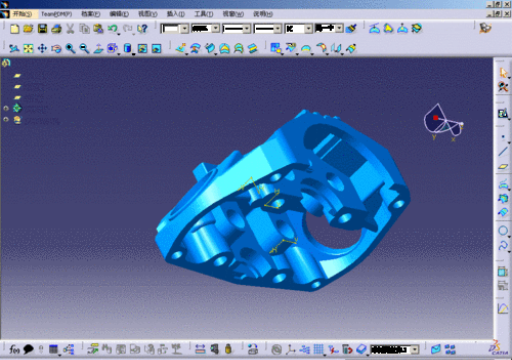Click the Fit All In icon
The width and height of the screenshot is (512, 360).
28,49
